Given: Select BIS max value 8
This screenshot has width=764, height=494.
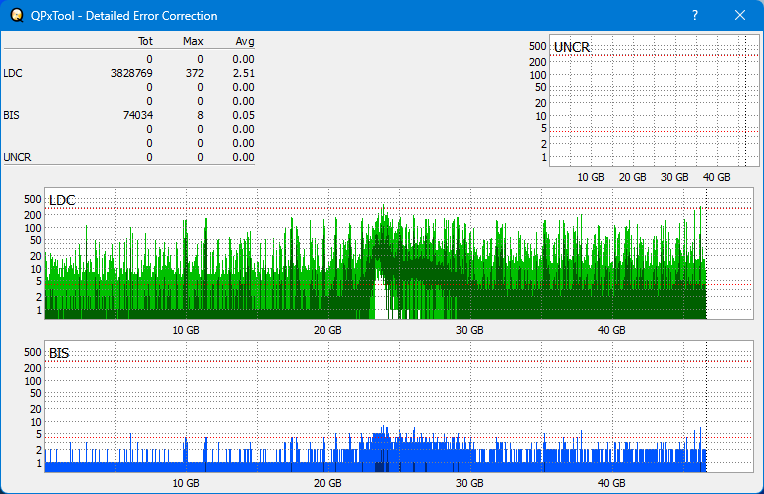Looking at the screenshot, I should (x=200, y=115).
